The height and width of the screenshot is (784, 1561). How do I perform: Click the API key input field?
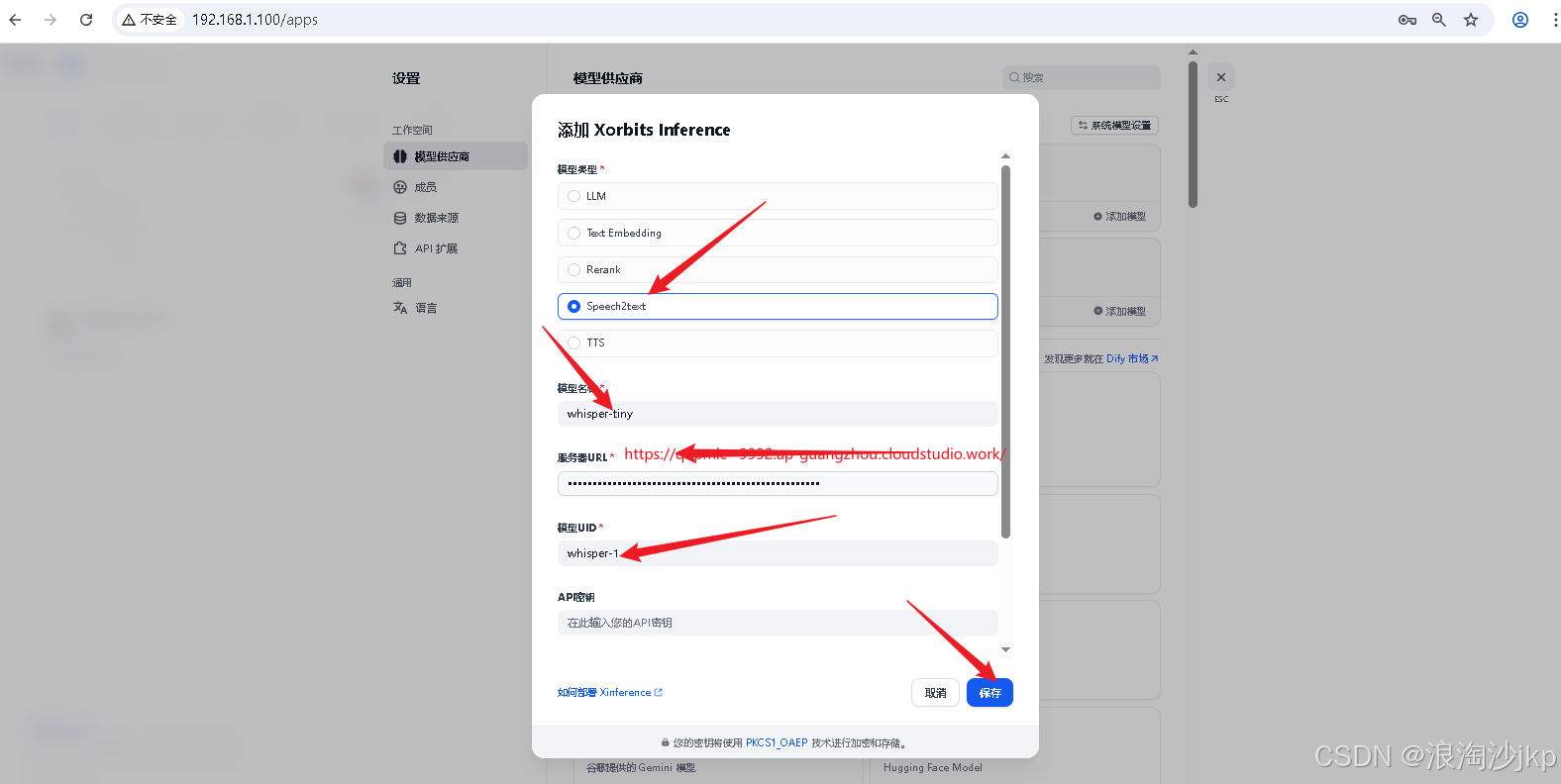click(778, 623)
